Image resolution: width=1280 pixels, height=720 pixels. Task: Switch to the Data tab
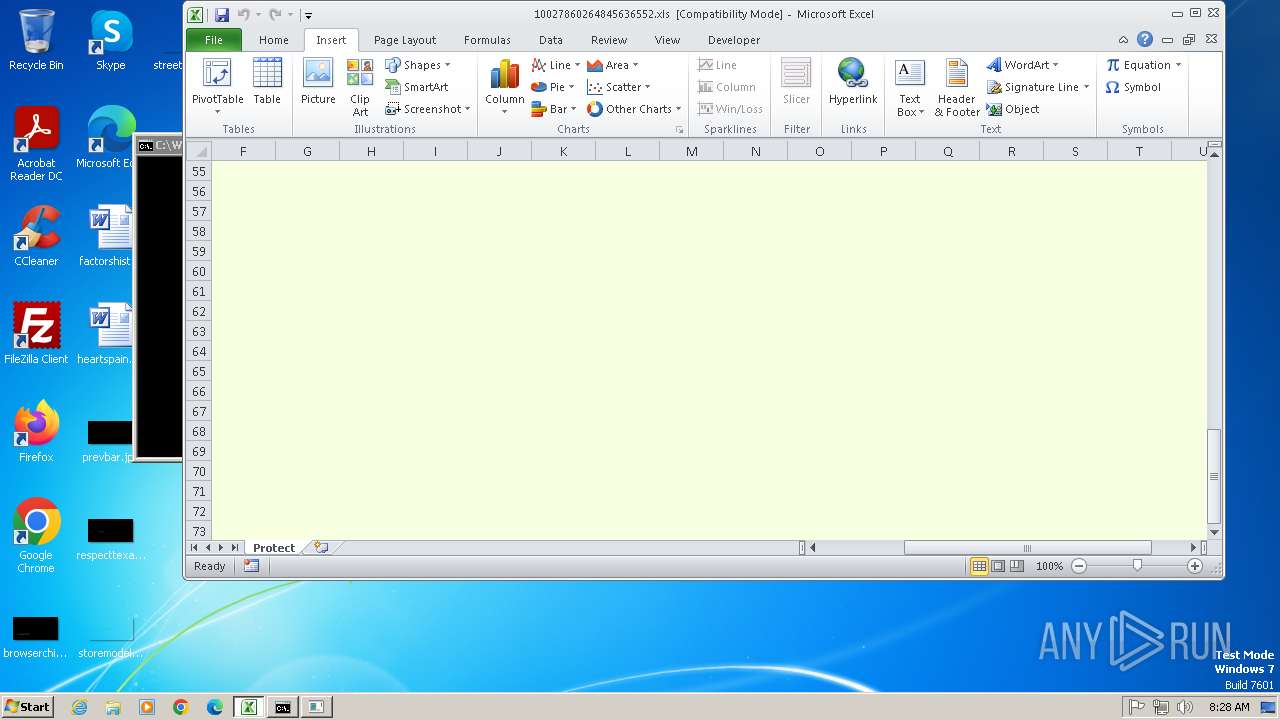click(551, 40)
